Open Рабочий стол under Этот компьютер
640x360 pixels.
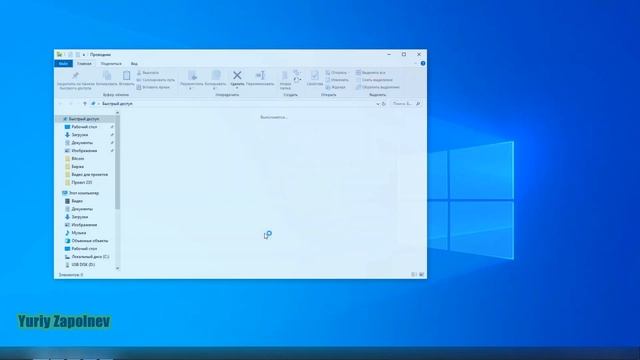pyautogui.click(x=84, y=249)
